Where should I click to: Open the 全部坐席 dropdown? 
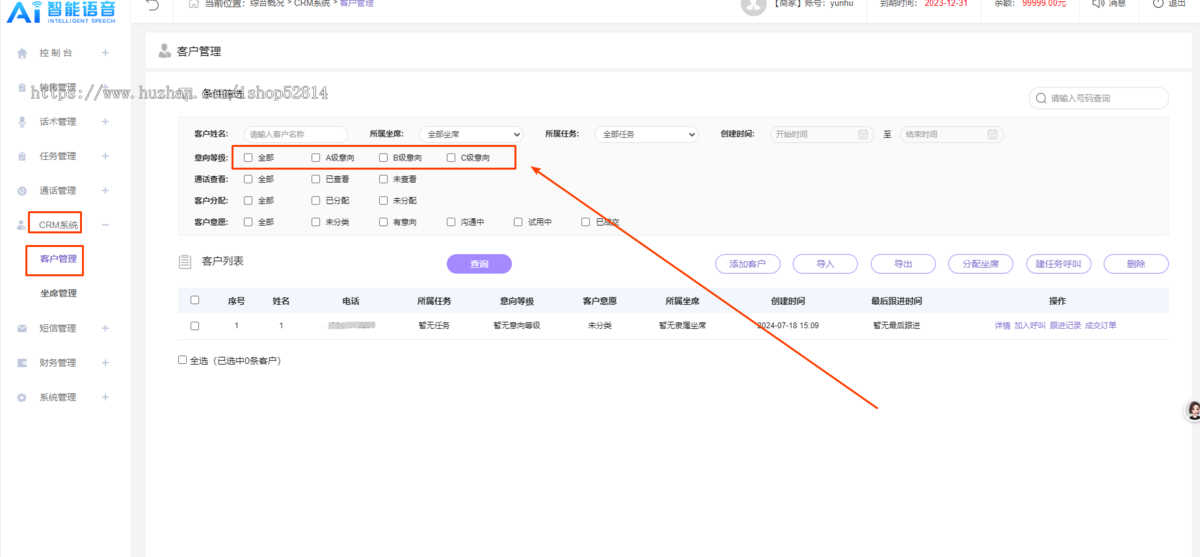pos(471,134)
